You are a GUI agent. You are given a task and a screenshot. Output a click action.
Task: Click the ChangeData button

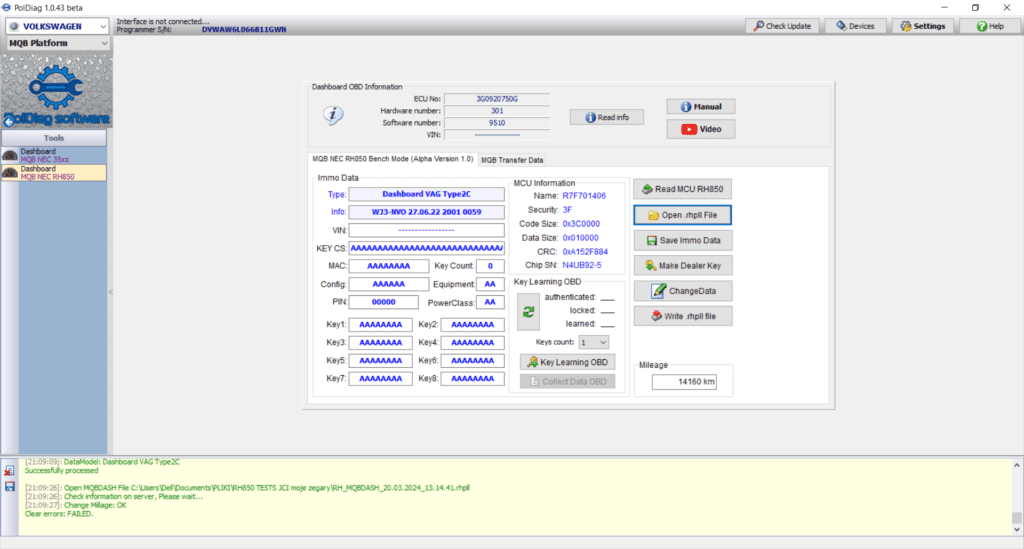coord(682,291)
